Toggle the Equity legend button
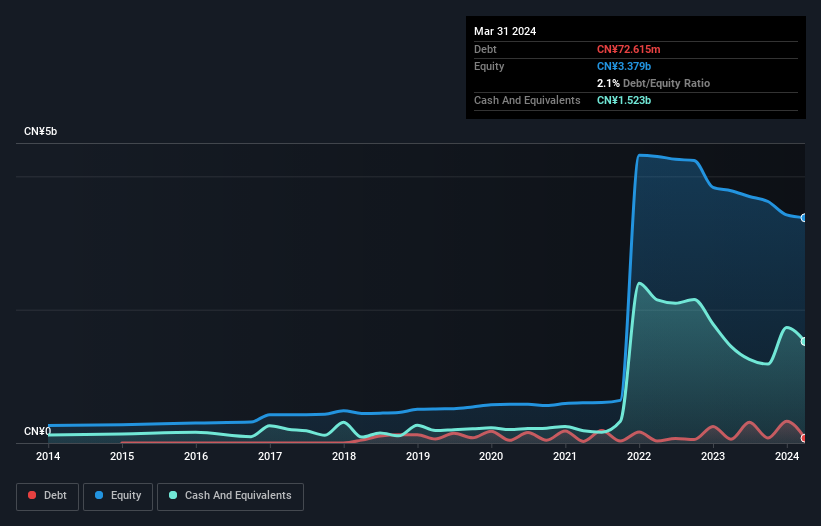 tap(118, 496)
